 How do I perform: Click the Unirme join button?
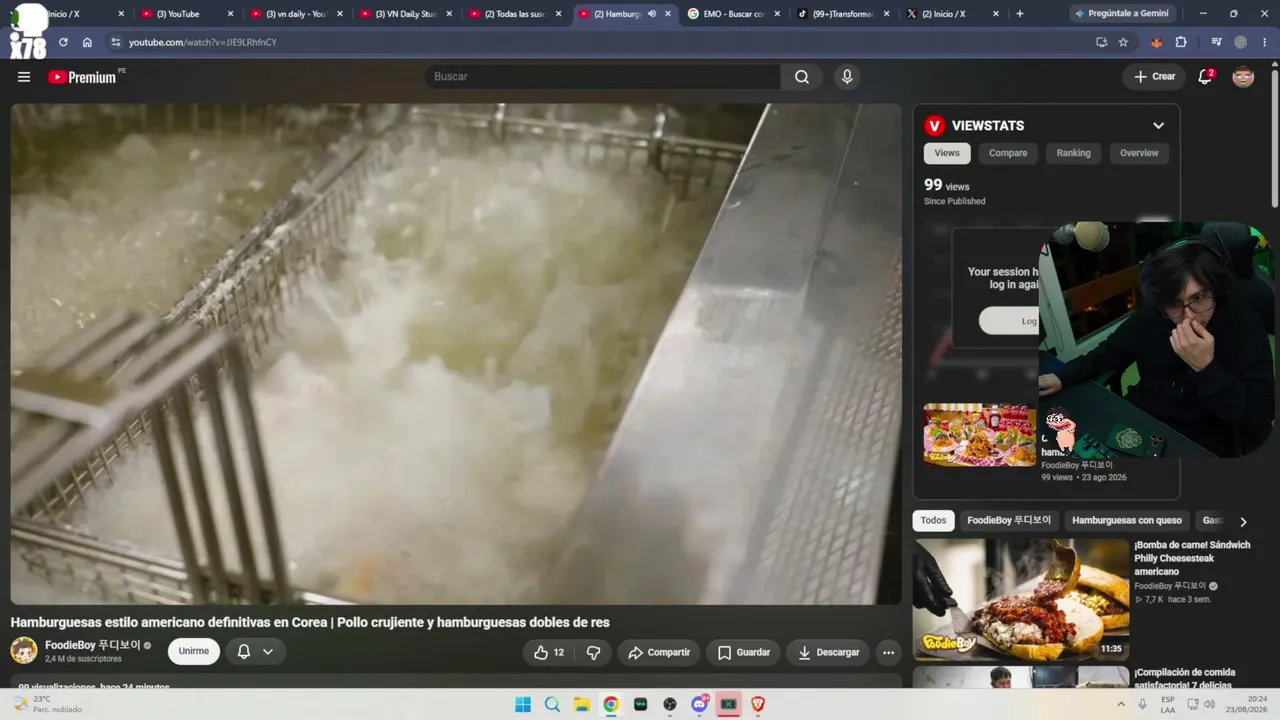pos(194,651)
